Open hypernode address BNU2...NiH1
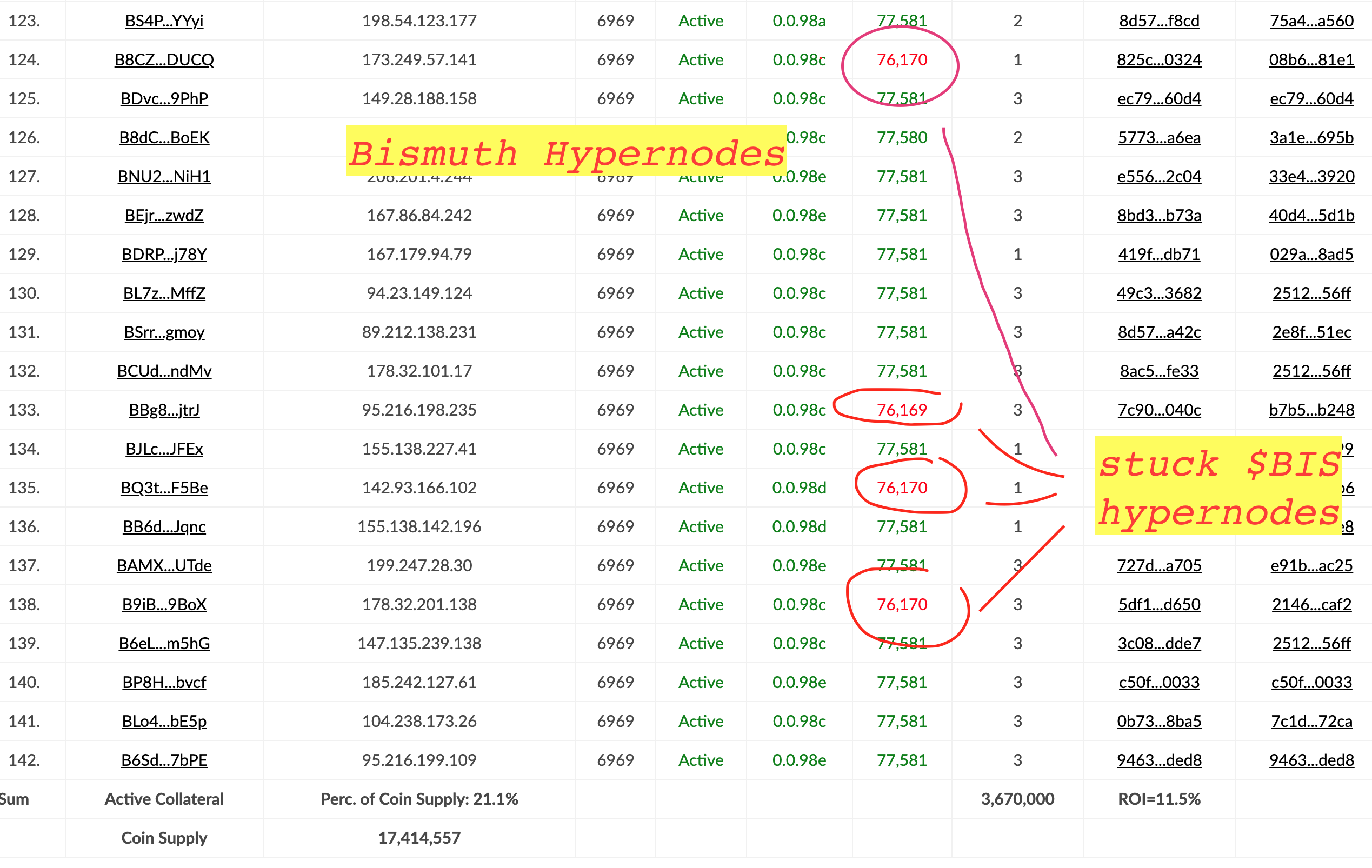 [164, 177]
